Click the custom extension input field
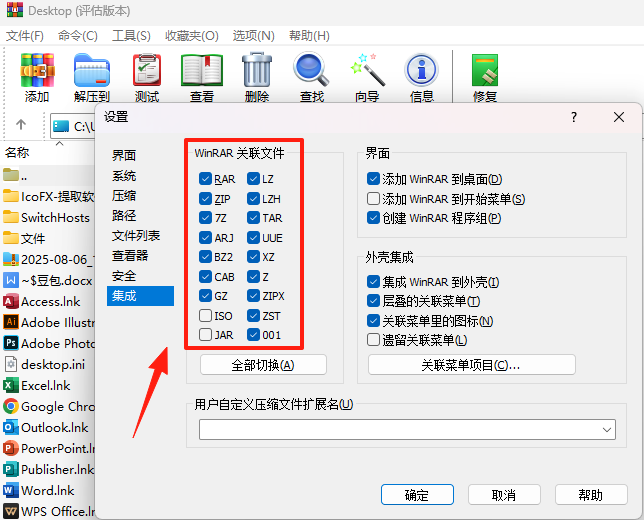This screenshot has width=644, height=520. click(x=407, y=430)
